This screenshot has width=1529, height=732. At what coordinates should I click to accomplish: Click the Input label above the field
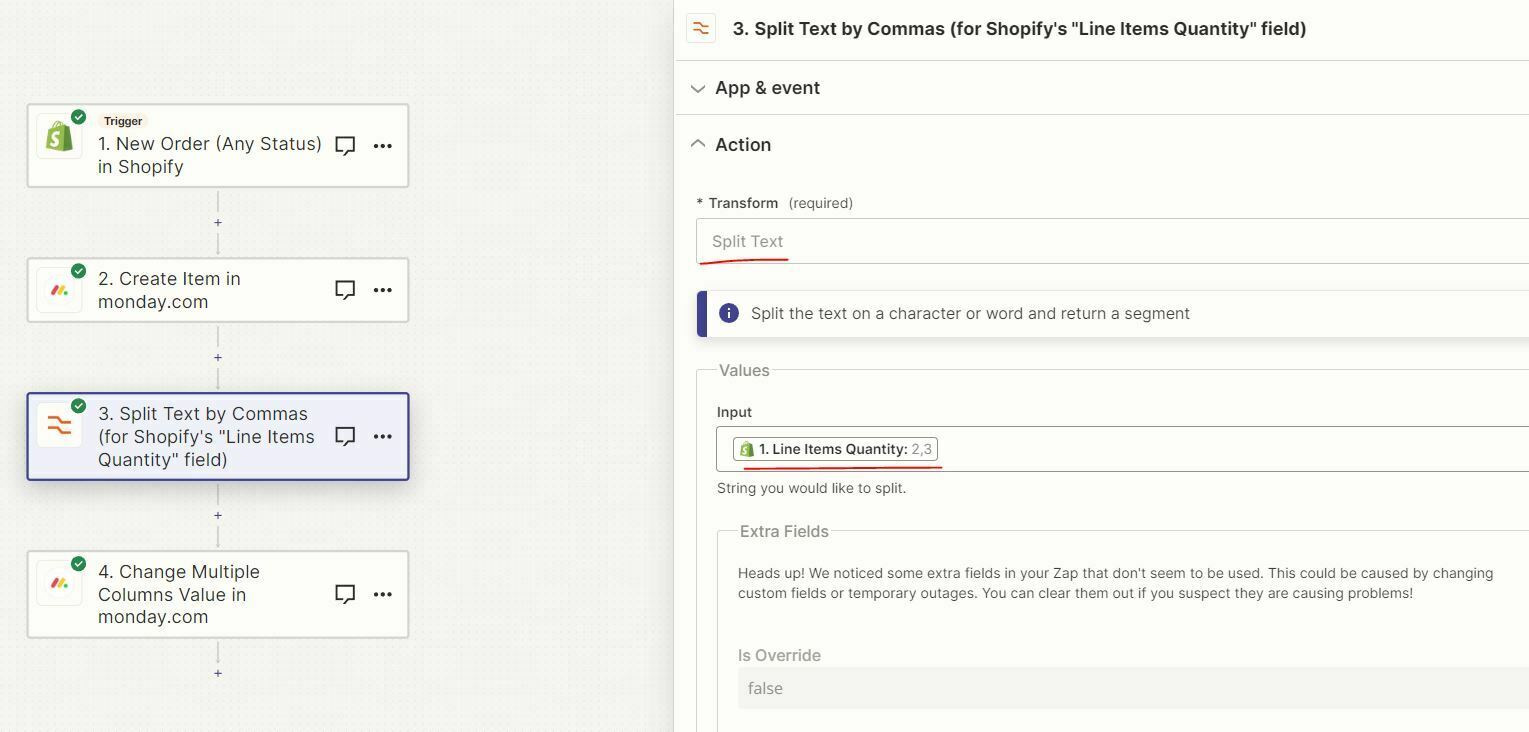[734, 412]
